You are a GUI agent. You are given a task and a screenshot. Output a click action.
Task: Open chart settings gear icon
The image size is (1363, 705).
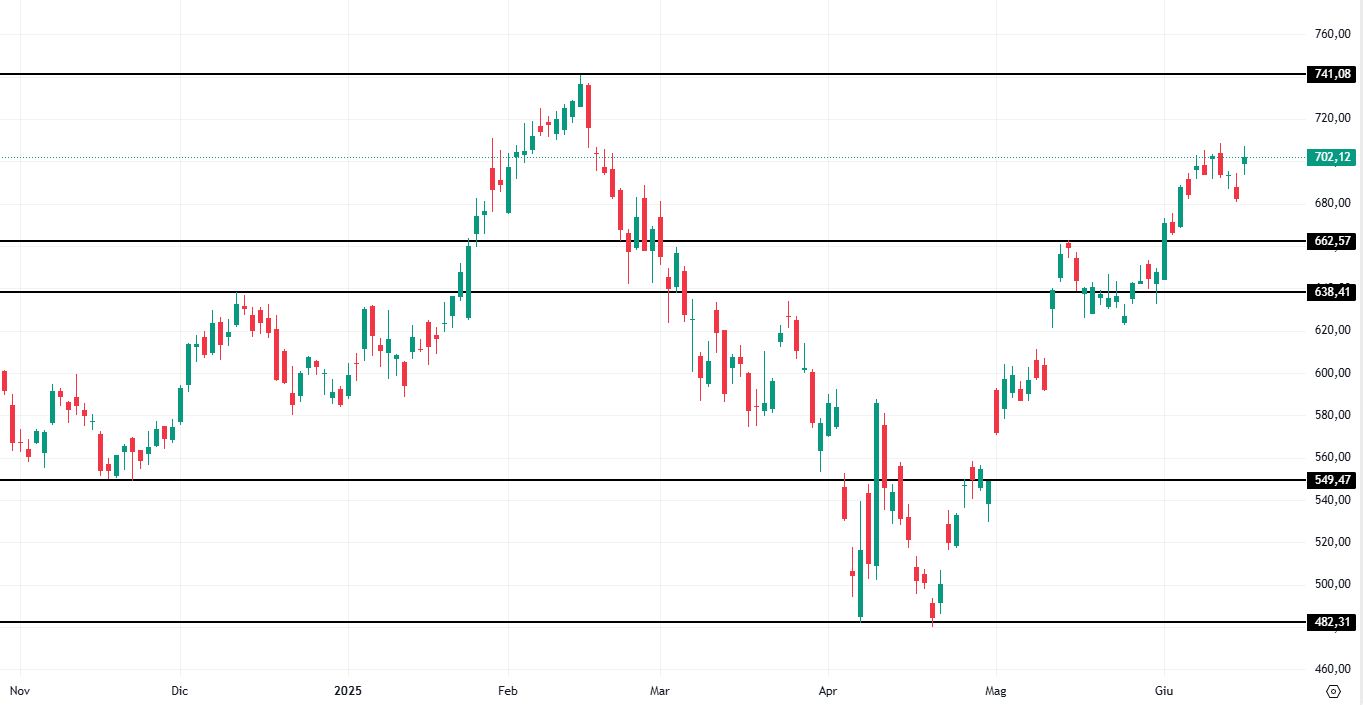tap(1333, 691)
